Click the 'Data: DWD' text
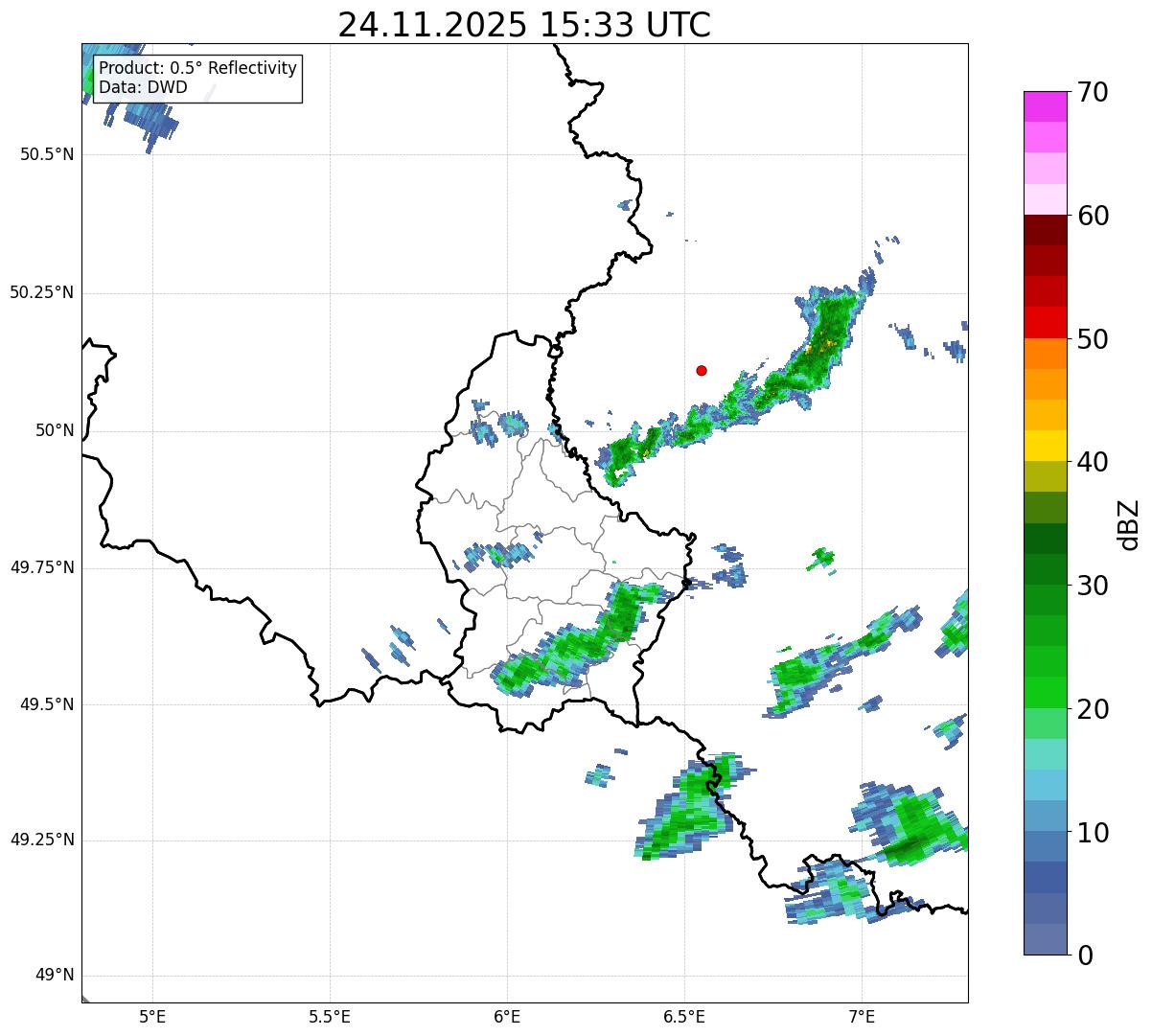Viewport: 1152px width, 1036px height. (x=143, y=87)
